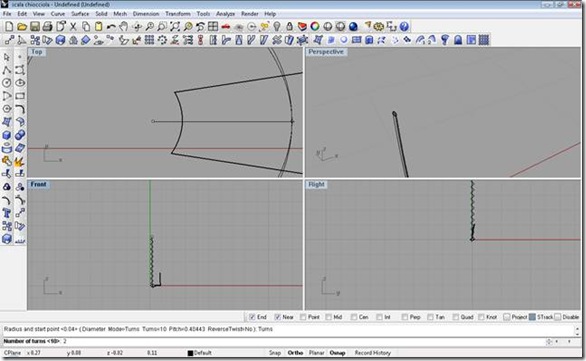Save the model with the floppy disk icon
Screen dimensions: 586x361
pyautogui.click(x=35, y=27)
